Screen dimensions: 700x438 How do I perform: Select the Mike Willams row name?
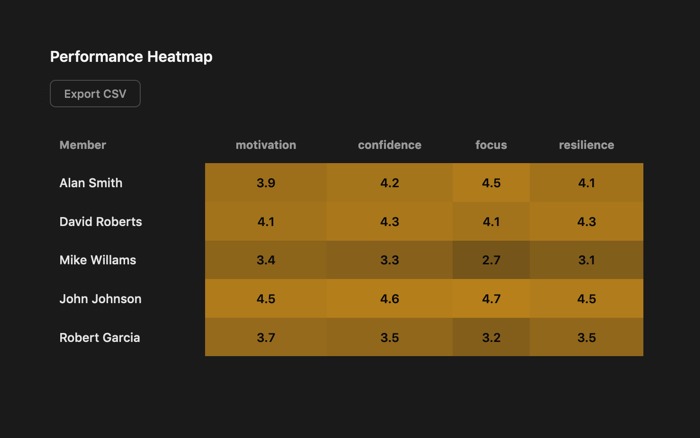coord(97,260)
